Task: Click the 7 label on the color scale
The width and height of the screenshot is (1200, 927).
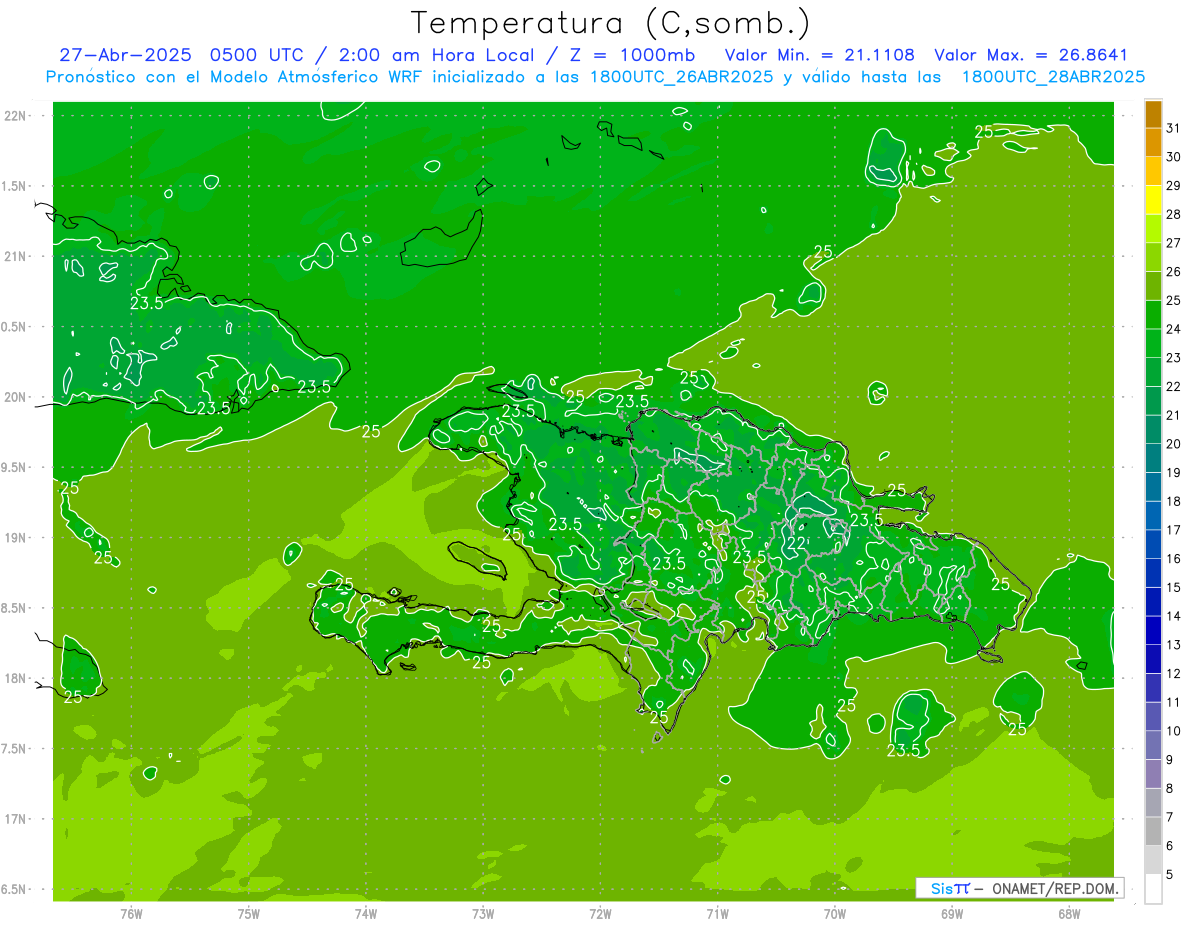Action: (x=1170, y=818)
